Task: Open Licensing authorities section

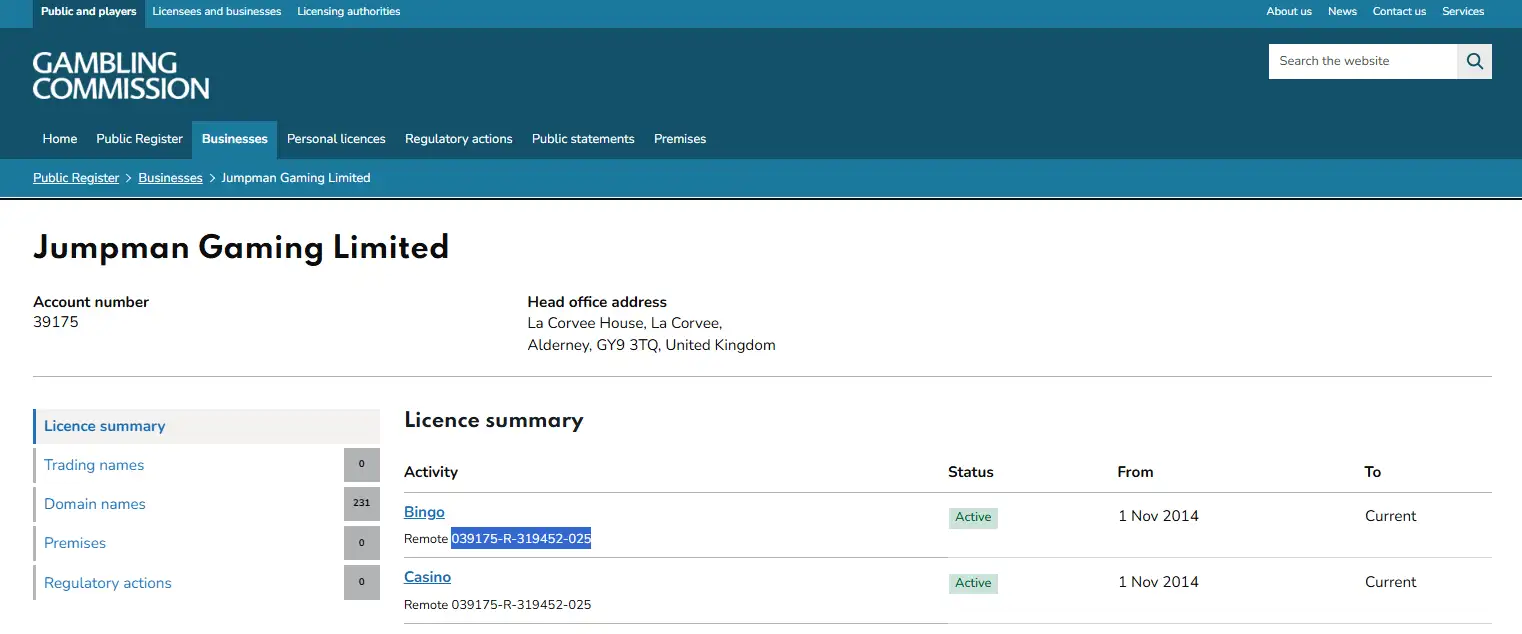Action: [x=349, y=12]
